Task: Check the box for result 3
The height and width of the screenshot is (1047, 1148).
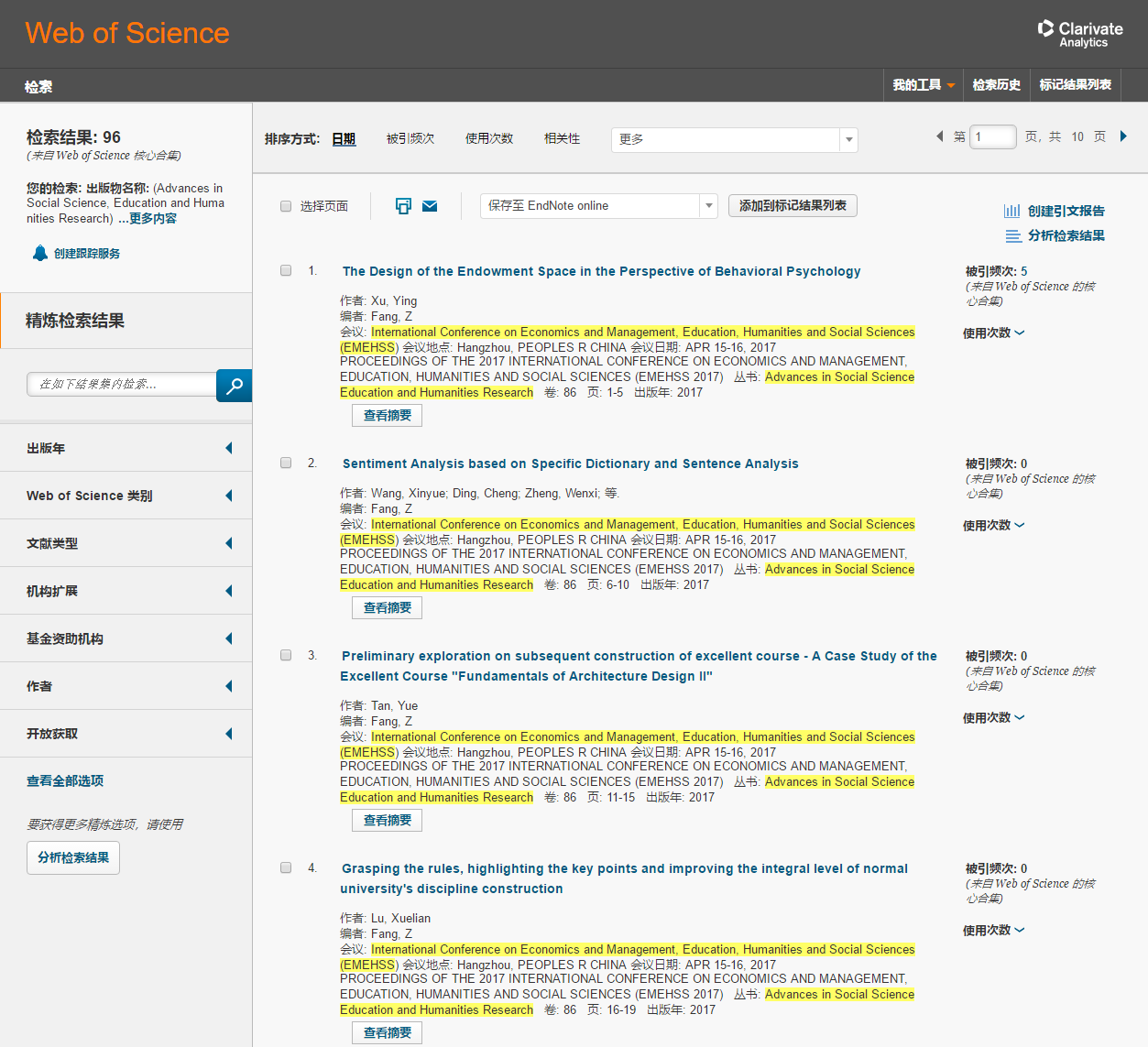Action: click(286, 655)
